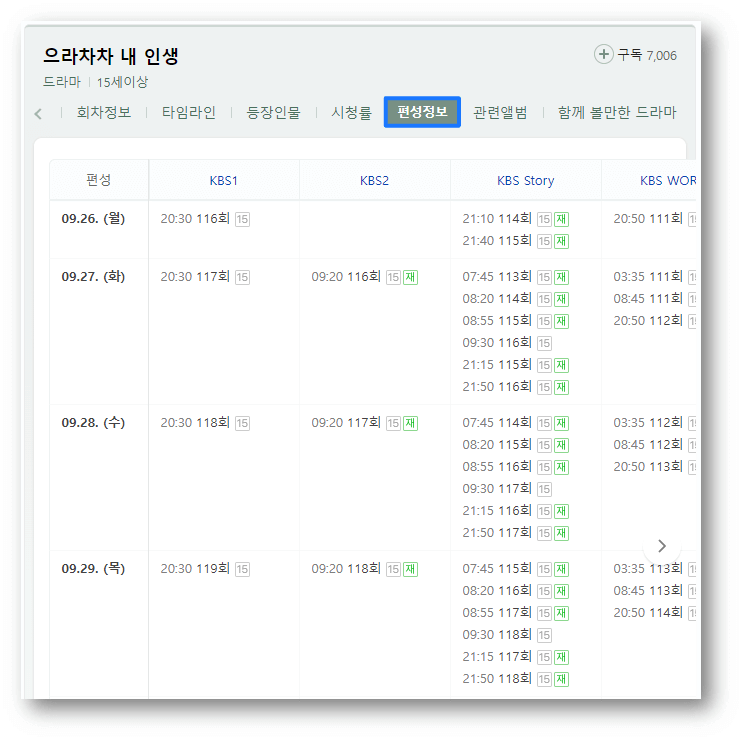Click the subscribe plus icon
This screenshot has width=743, height=741.
[603, 54]
